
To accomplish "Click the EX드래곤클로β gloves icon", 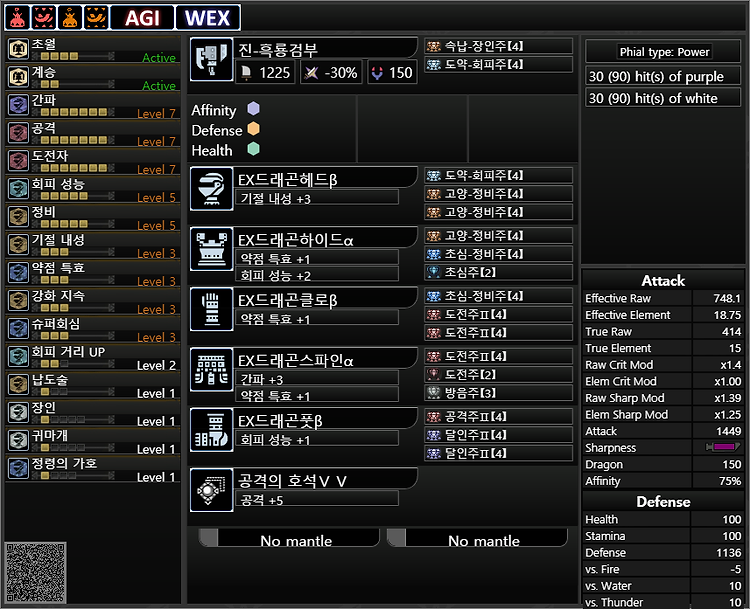I will [211, 310].
